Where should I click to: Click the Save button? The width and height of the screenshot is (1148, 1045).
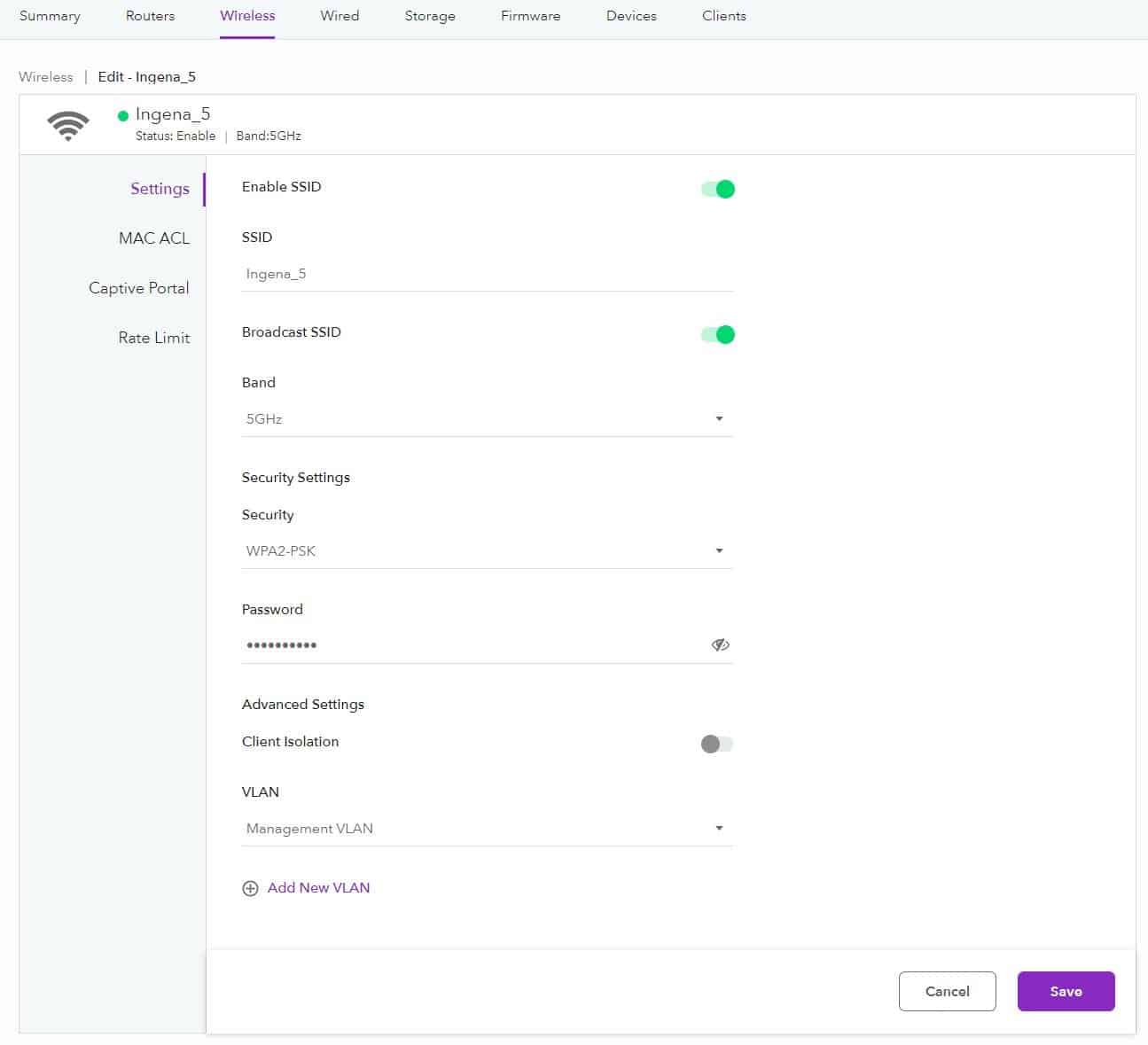1066,991
